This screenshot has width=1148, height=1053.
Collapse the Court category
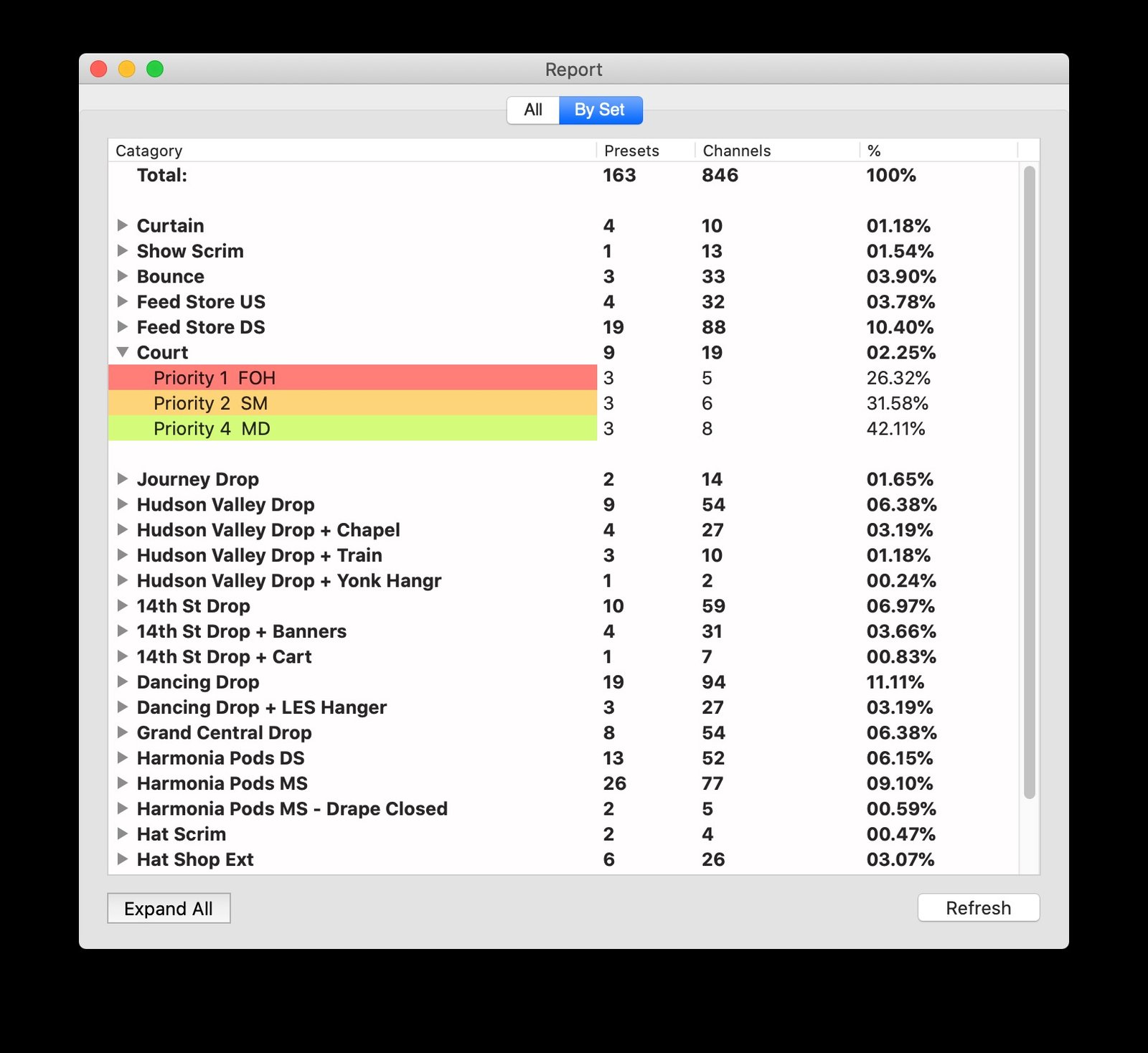click(x=123, y=352)
